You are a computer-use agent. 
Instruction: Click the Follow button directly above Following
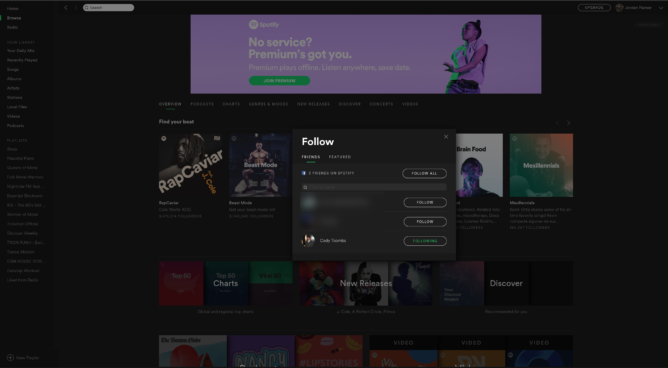tap(425, 222)
